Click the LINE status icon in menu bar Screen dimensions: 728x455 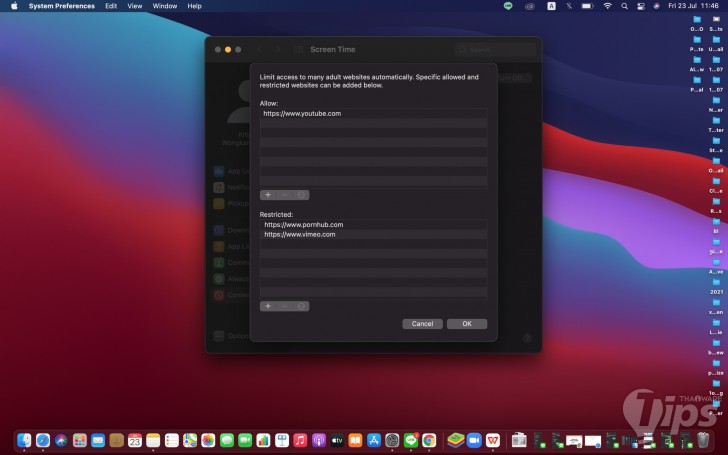(508, 6)
